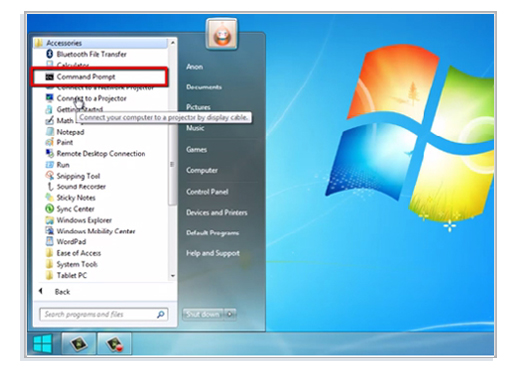The image size is (510, 390).
Task: Open Help and Support
Action: click(213, 253)
